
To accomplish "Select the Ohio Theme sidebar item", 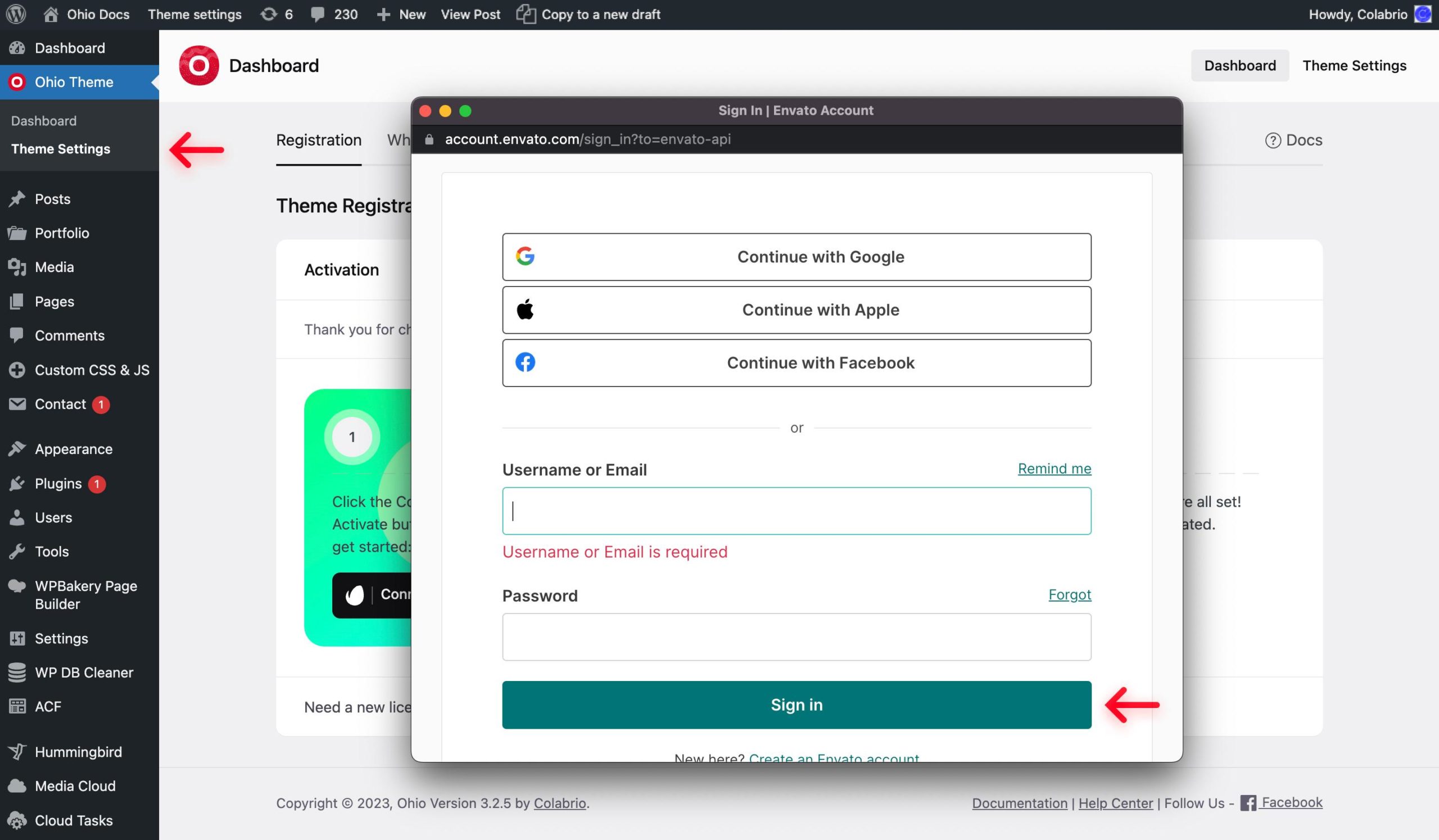I will (79, 82).
